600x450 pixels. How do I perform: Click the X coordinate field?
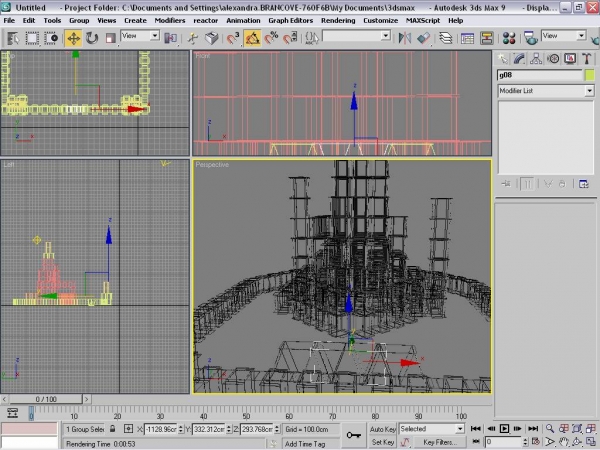tap(161, 429)
